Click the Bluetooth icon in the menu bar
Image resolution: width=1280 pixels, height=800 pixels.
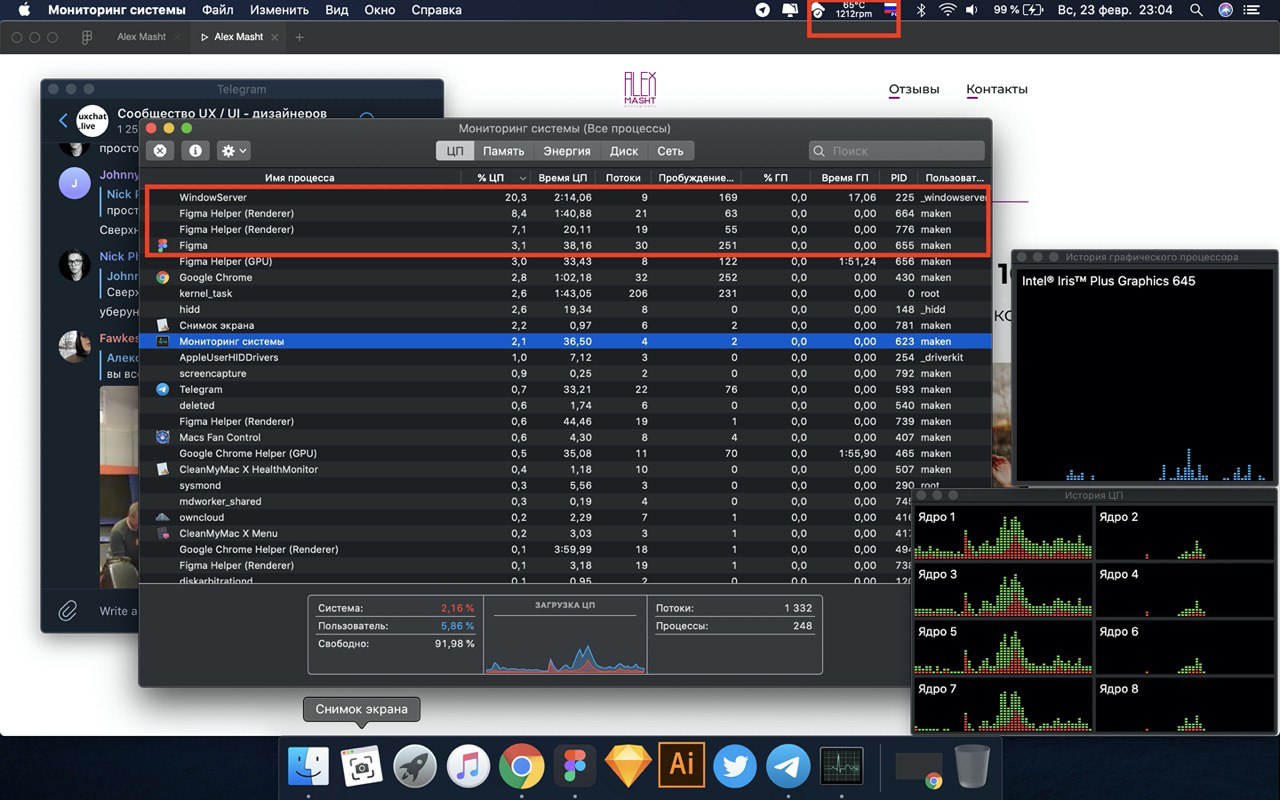[920, 10]
